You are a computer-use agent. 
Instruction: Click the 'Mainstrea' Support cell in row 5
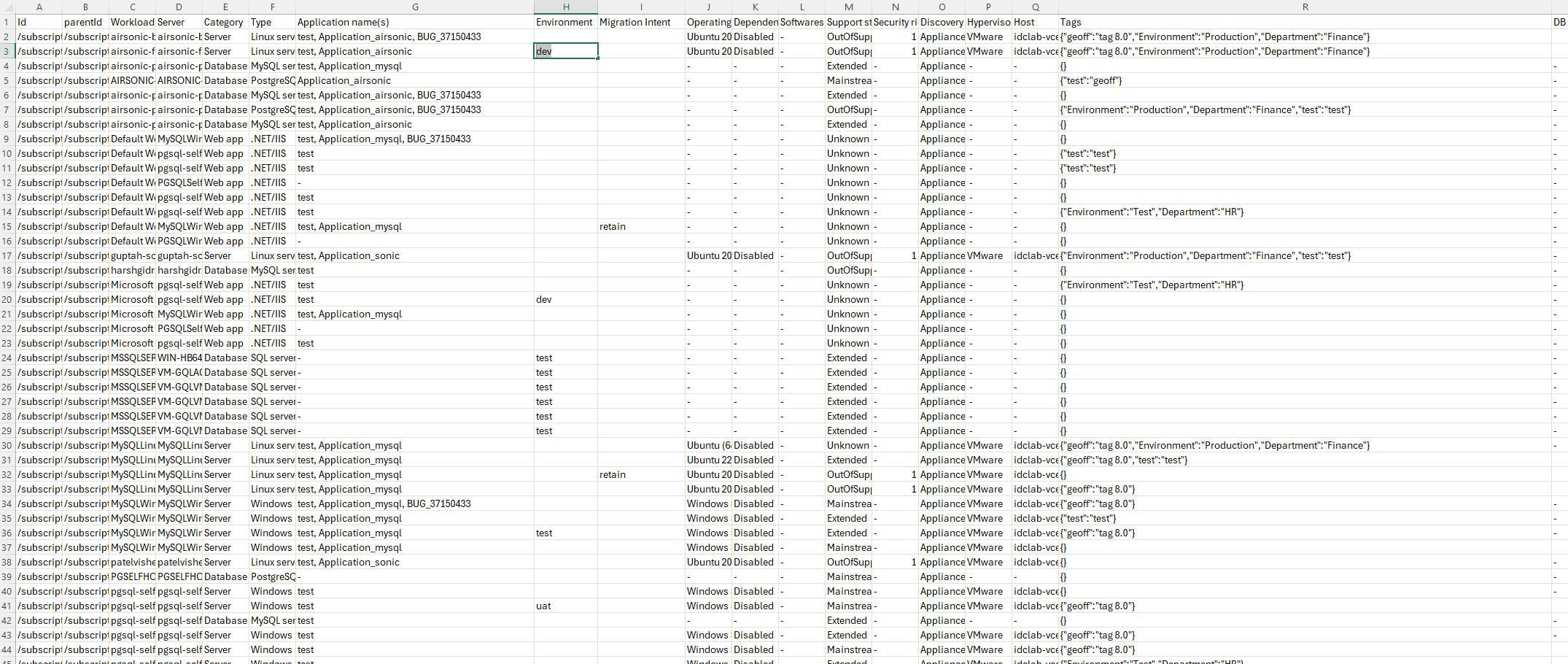point(849,80)
